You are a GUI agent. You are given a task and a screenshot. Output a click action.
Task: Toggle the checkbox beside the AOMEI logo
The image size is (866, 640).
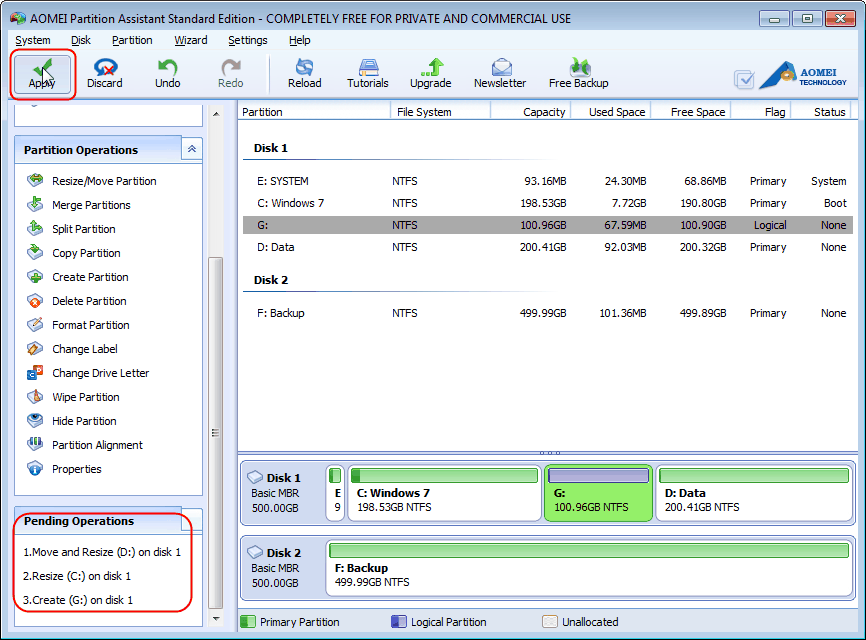click(x=744, y=79)
